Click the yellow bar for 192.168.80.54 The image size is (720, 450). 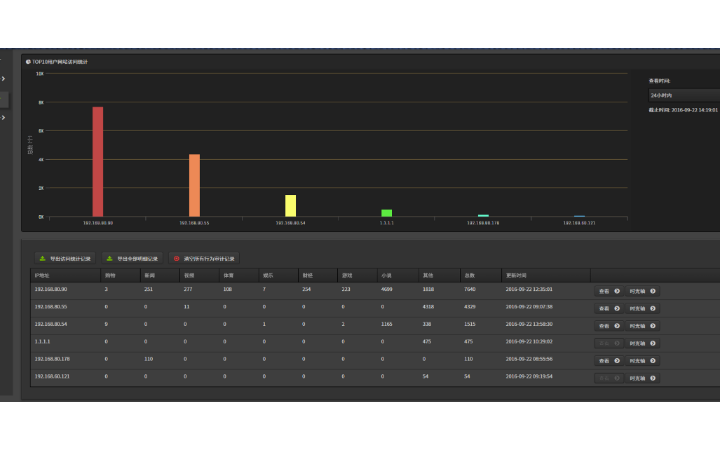[290, 206]
